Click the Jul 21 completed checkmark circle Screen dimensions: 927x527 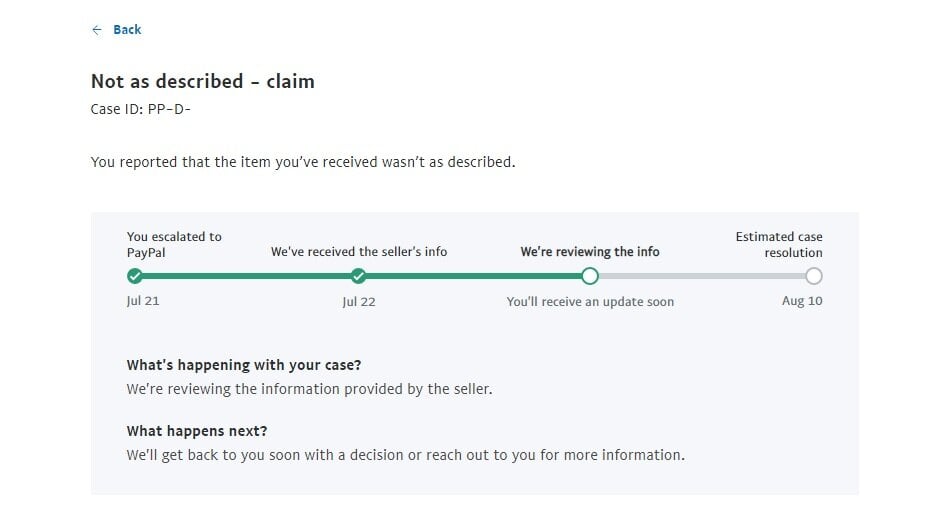(x=135, y=276)
